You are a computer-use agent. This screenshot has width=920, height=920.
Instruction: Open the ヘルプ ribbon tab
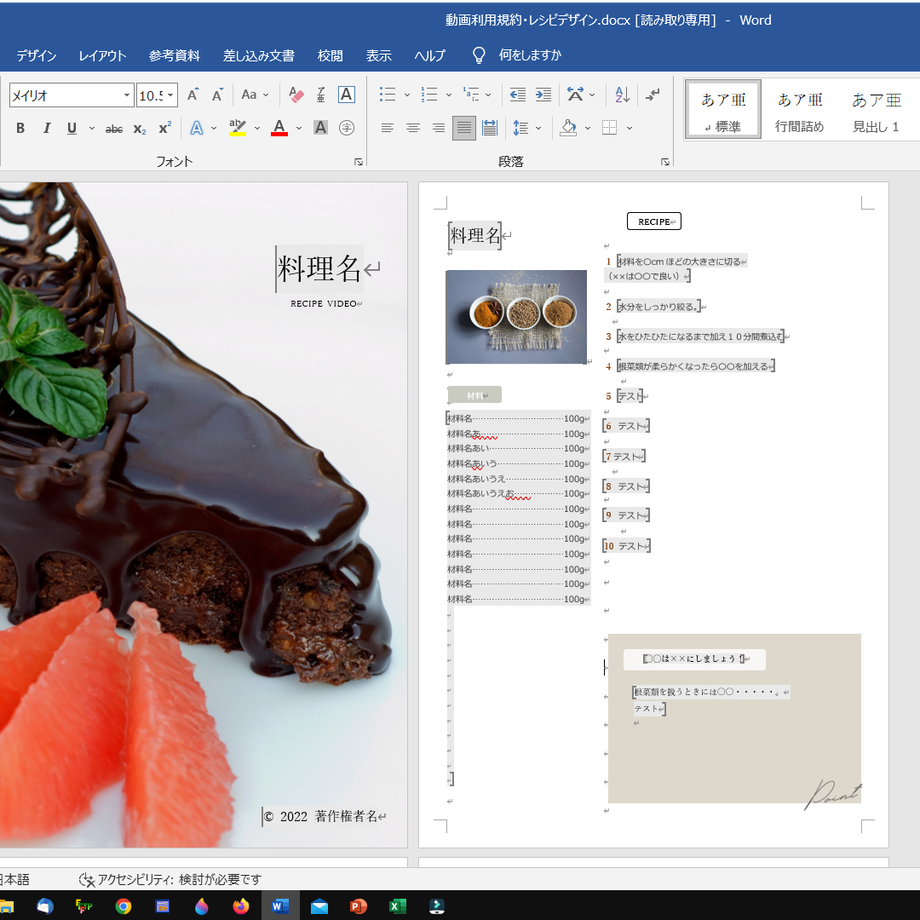tap(429, 56)
